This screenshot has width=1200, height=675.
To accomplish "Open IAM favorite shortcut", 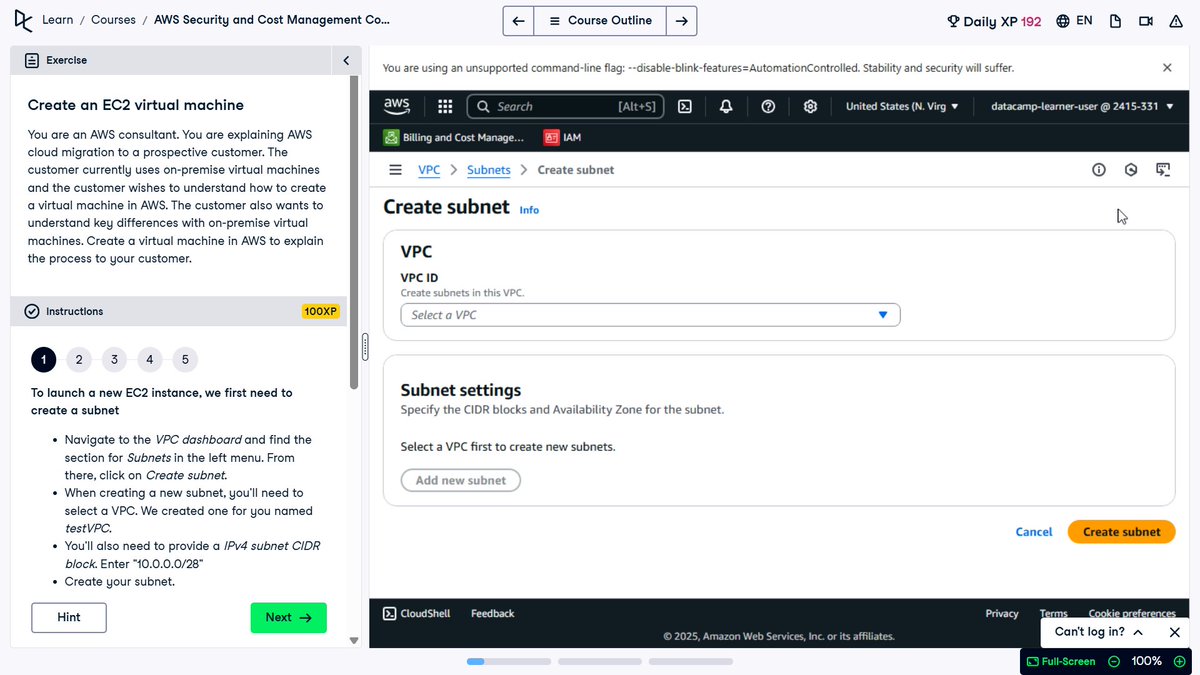I will click(x=562, y=138).
